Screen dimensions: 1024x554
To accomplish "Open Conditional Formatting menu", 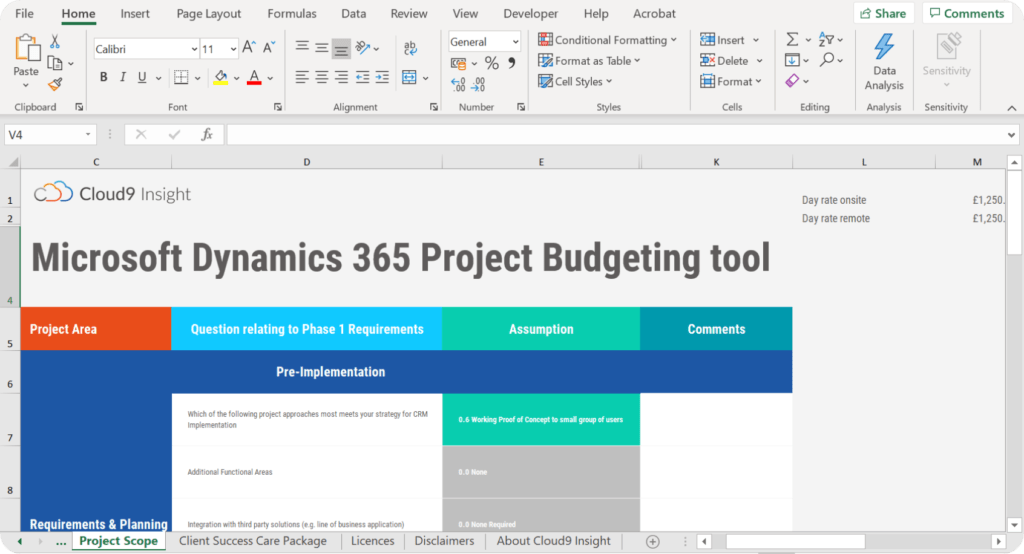I will coord(607,40).
